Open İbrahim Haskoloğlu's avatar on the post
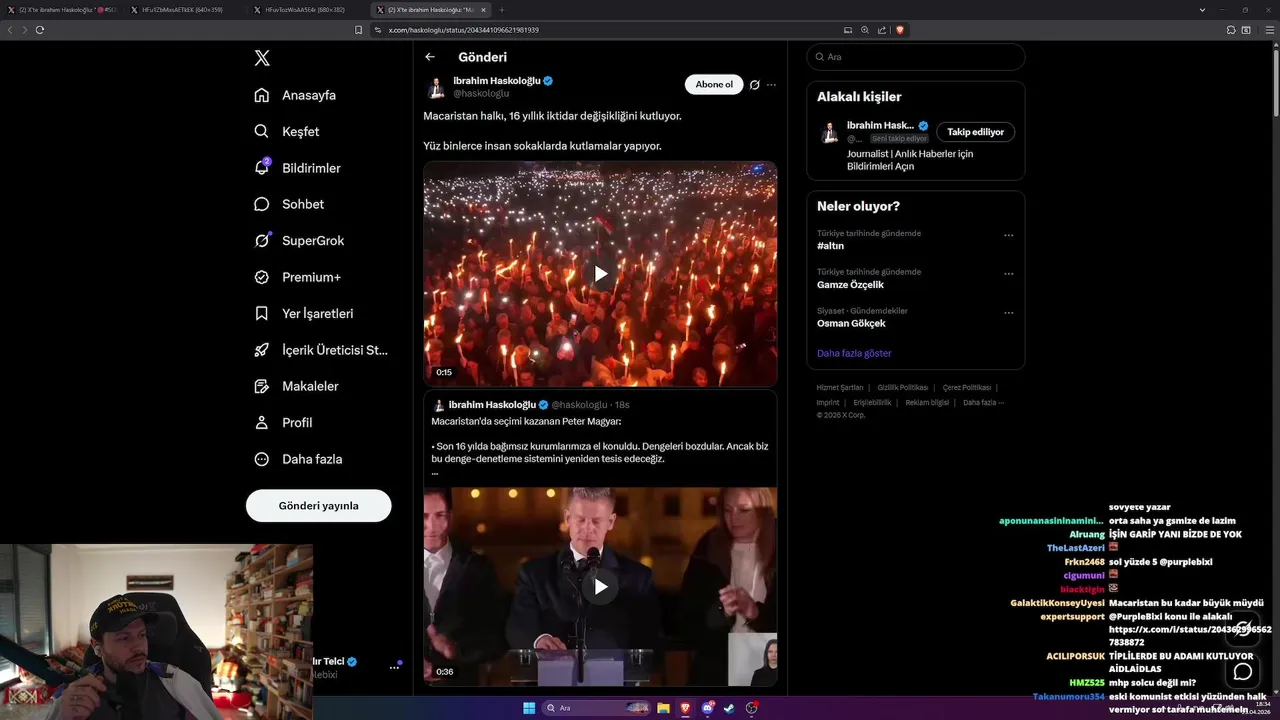The width and height of the screenshot is (1280, 720). [x=436, y=87]
